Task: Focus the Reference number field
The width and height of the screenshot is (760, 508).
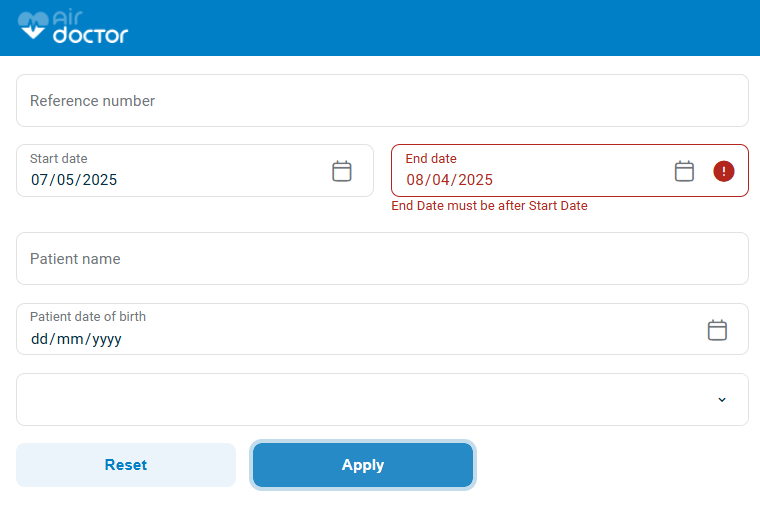Action: tap(382, 100)
